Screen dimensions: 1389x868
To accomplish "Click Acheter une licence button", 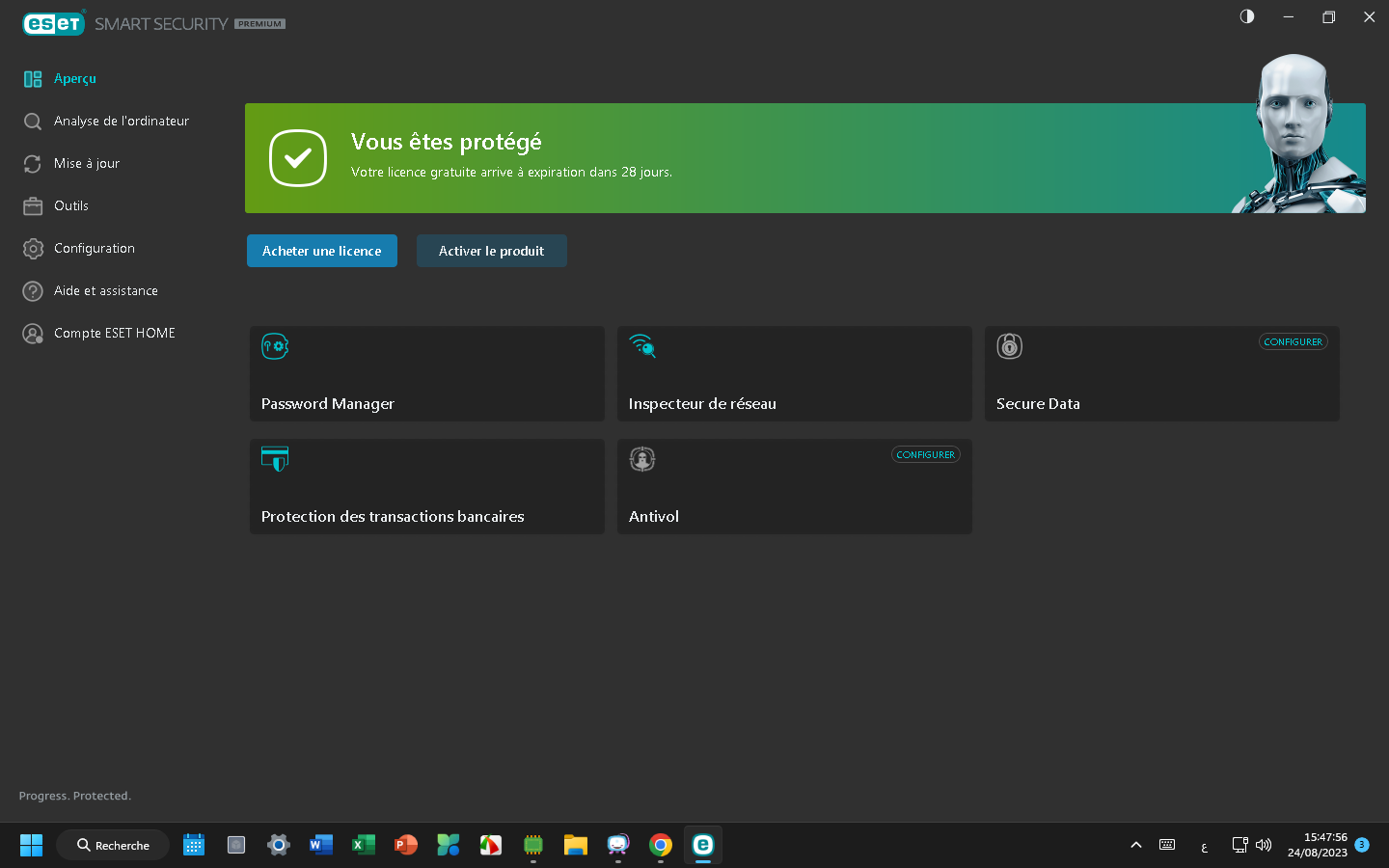I will (322, 251).
